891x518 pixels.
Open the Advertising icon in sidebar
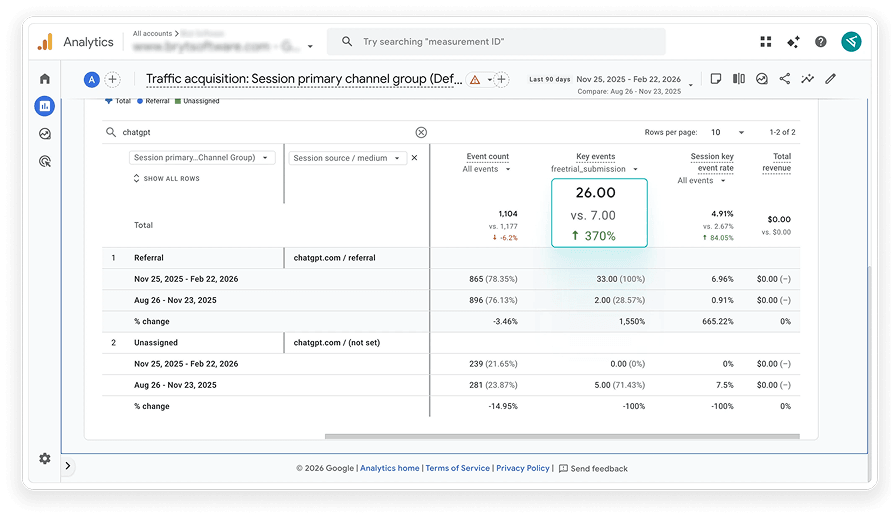click(45, 161)
